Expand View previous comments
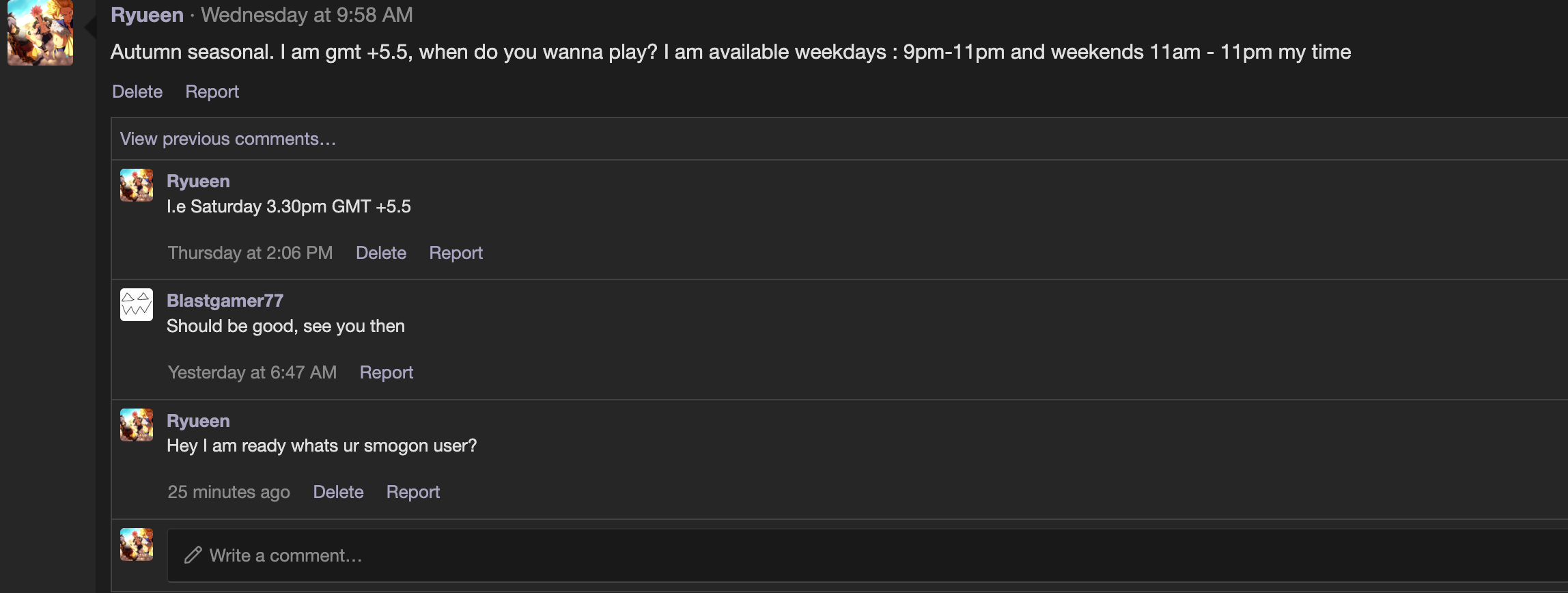Screen dimensions: 1568x593 tap(228, 139)
